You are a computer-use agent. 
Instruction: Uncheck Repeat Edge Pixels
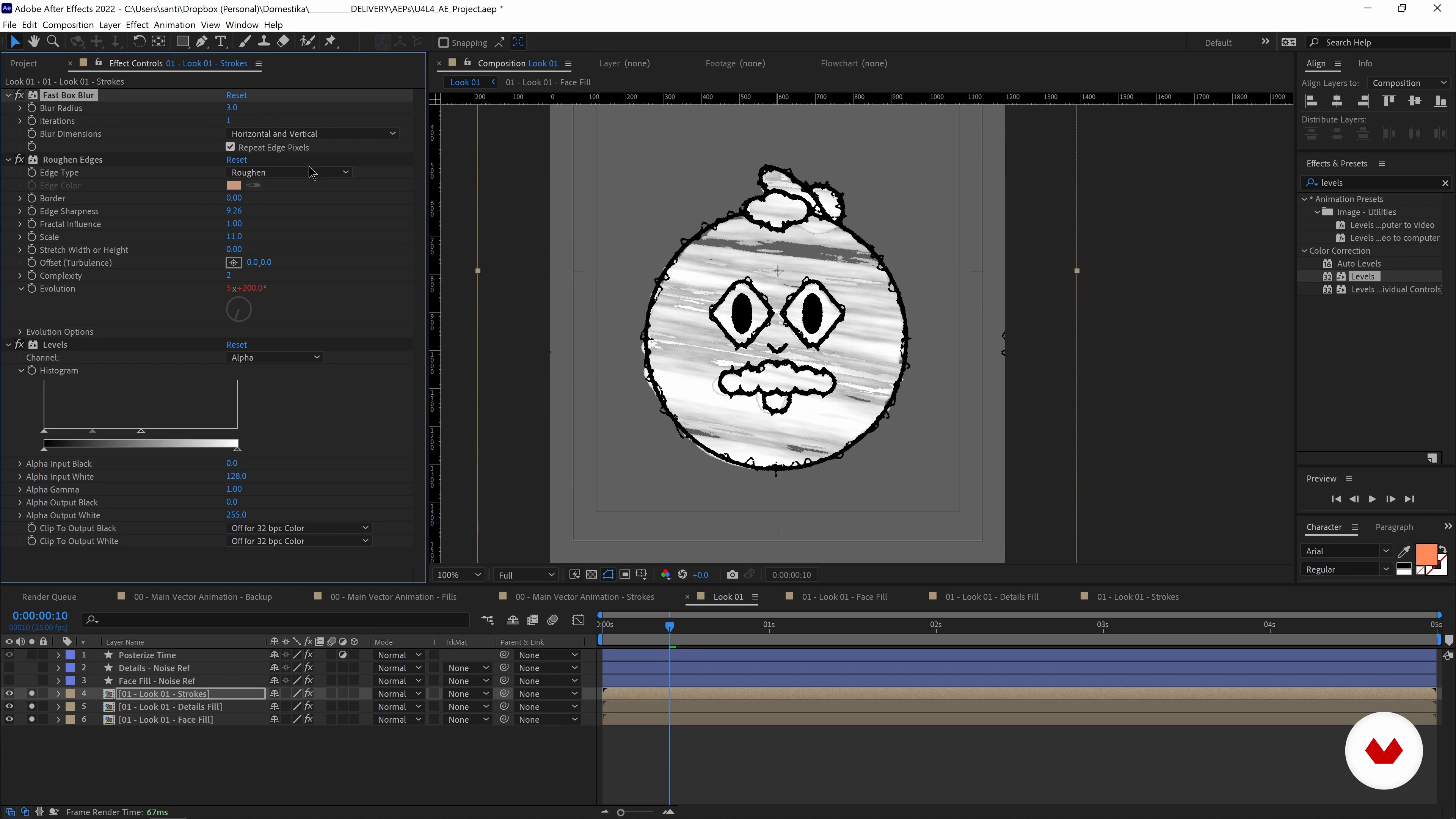pyautogui.click(x=230, y=147)
